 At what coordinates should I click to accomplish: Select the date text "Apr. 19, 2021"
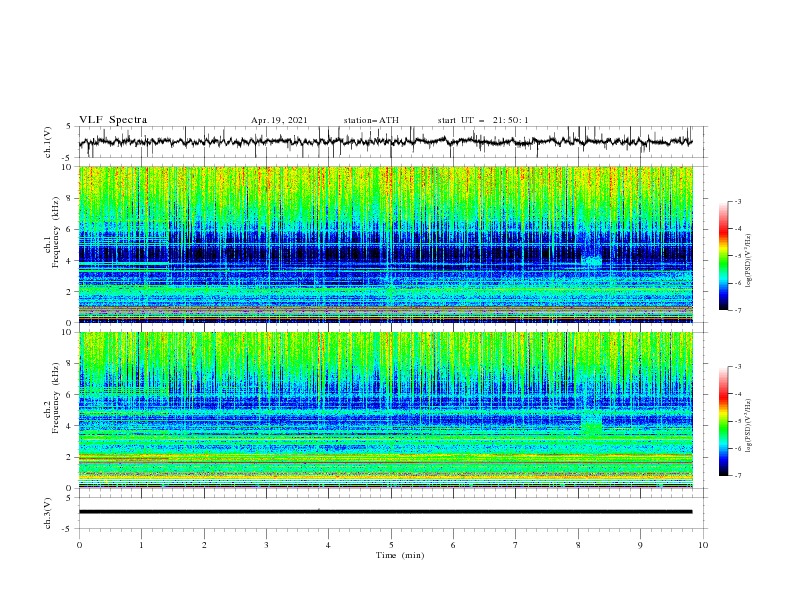(x=279, y=120)
